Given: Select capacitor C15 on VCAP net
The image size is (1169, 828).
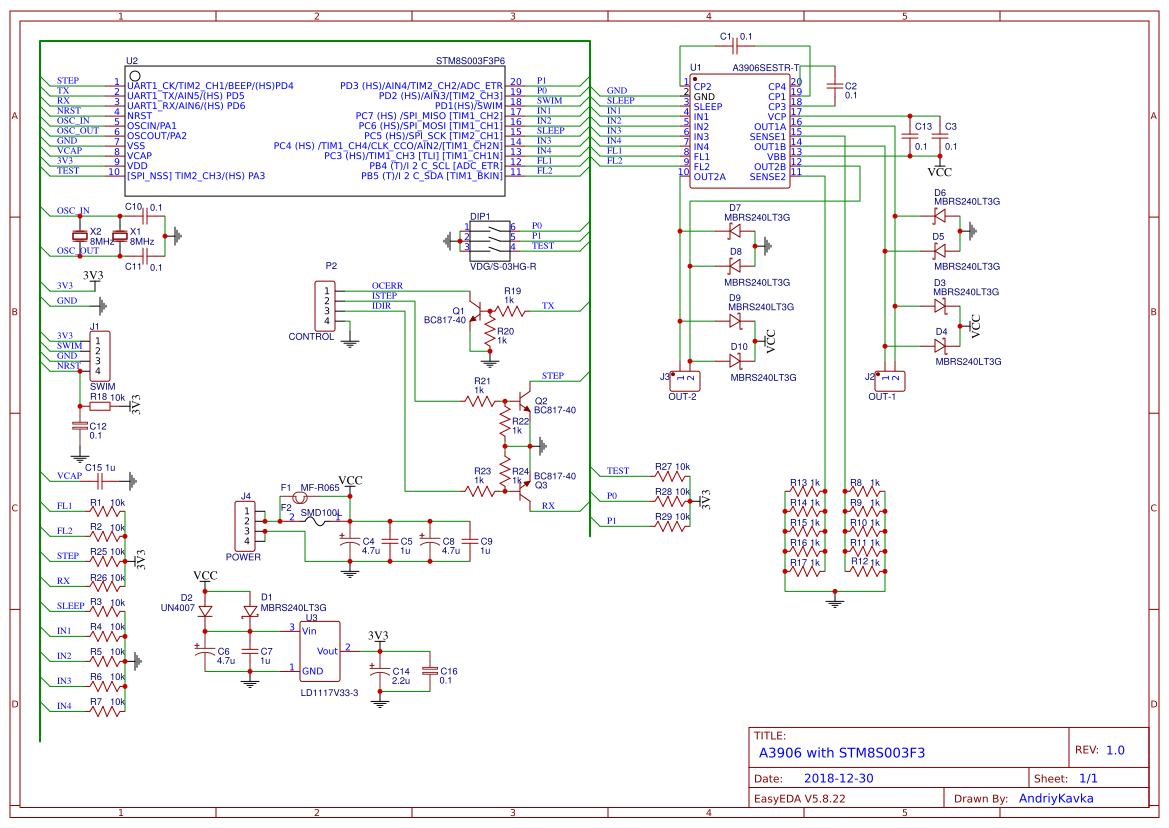Looking at the screenshot, I should pyautogui.click(x=101, y=481).
